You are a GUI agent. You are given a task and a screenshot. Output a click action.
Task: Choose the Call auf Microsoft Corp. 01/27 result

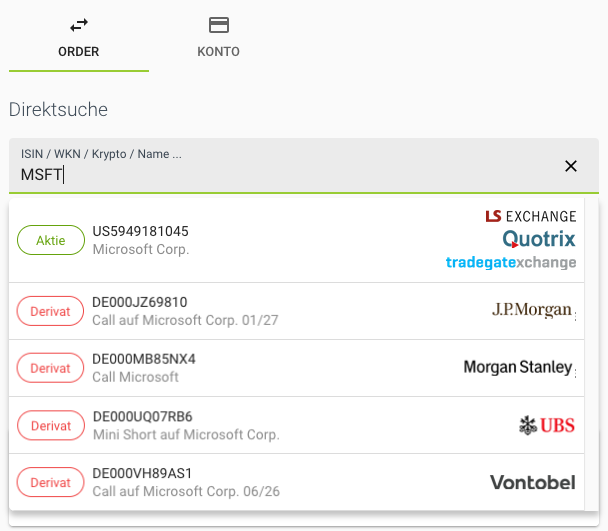[x=250, y=311]
